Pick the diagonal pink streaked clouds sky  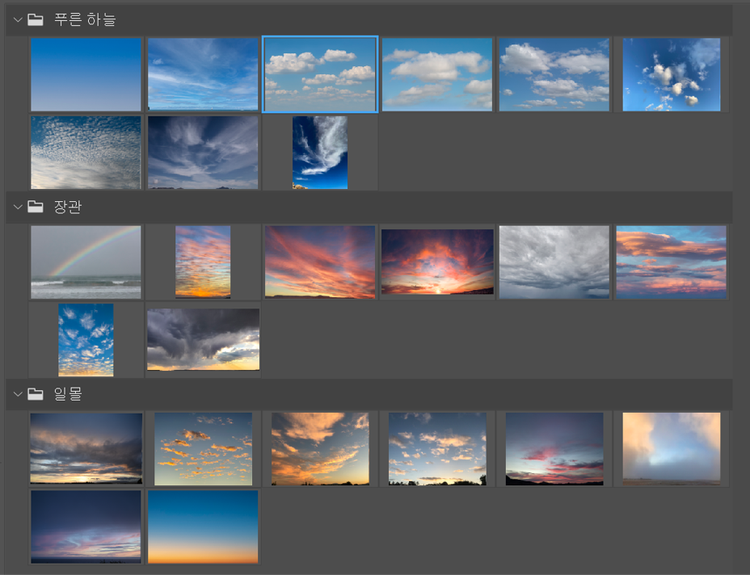pos(320,262)
